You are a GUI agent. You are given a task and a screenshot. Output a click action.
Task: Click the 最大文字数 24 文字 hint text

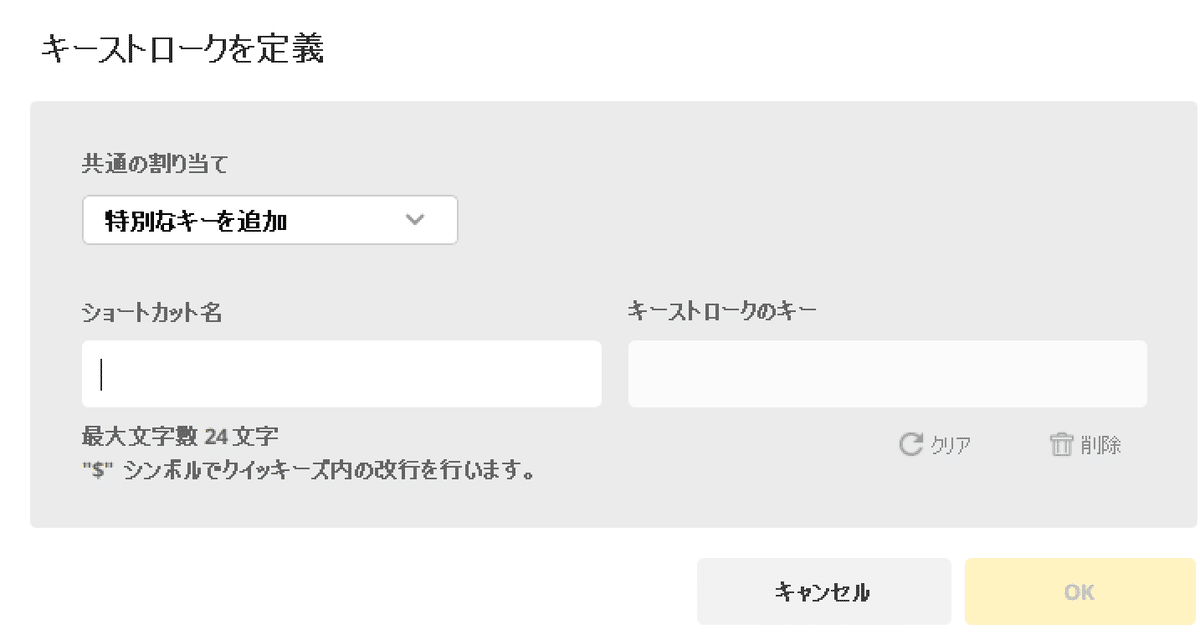[x=180, y=437]
